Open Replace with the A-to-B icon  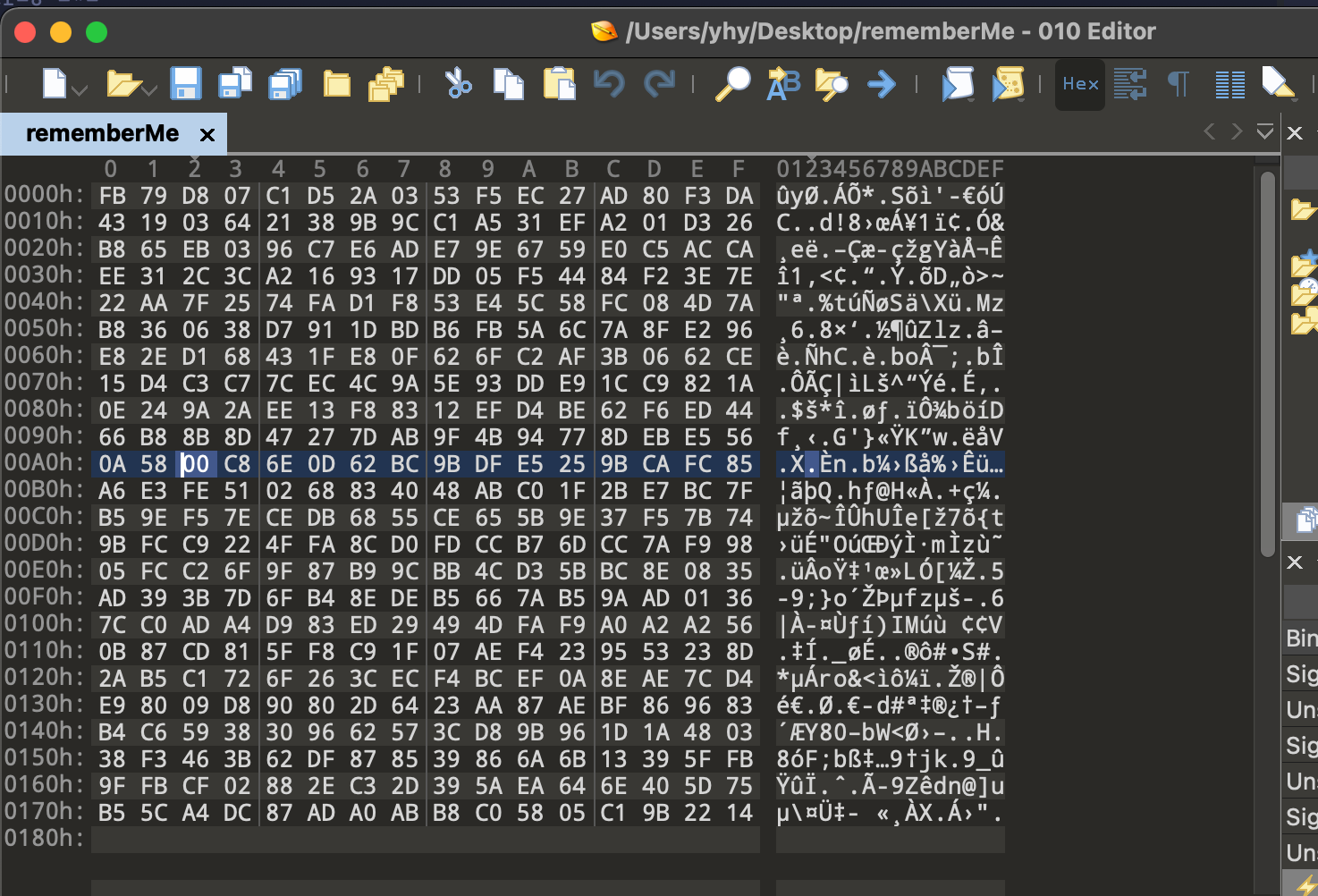pyautogui.click(x=783, y=84)
